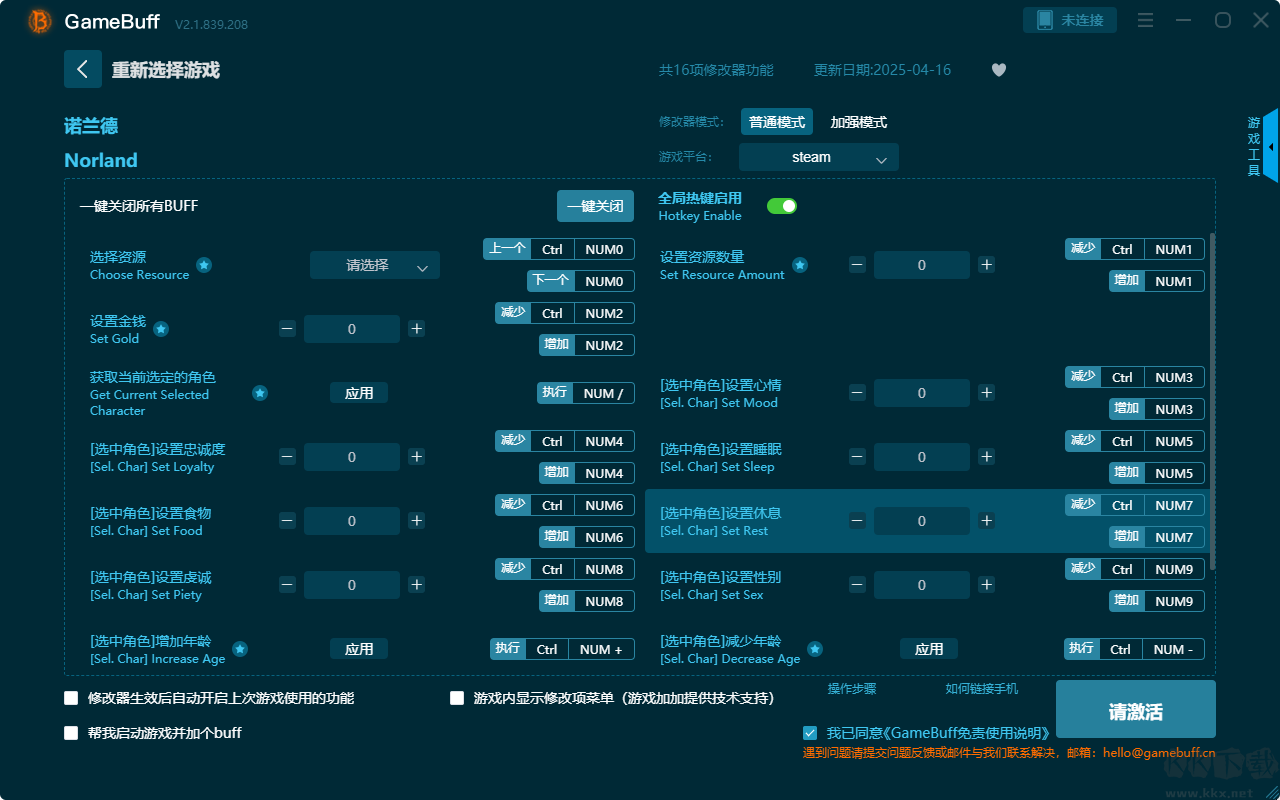This screenshot has height=800, width=1280.
Task: Switch to 普通模式 normal mode tab
Action: (777, 122)
